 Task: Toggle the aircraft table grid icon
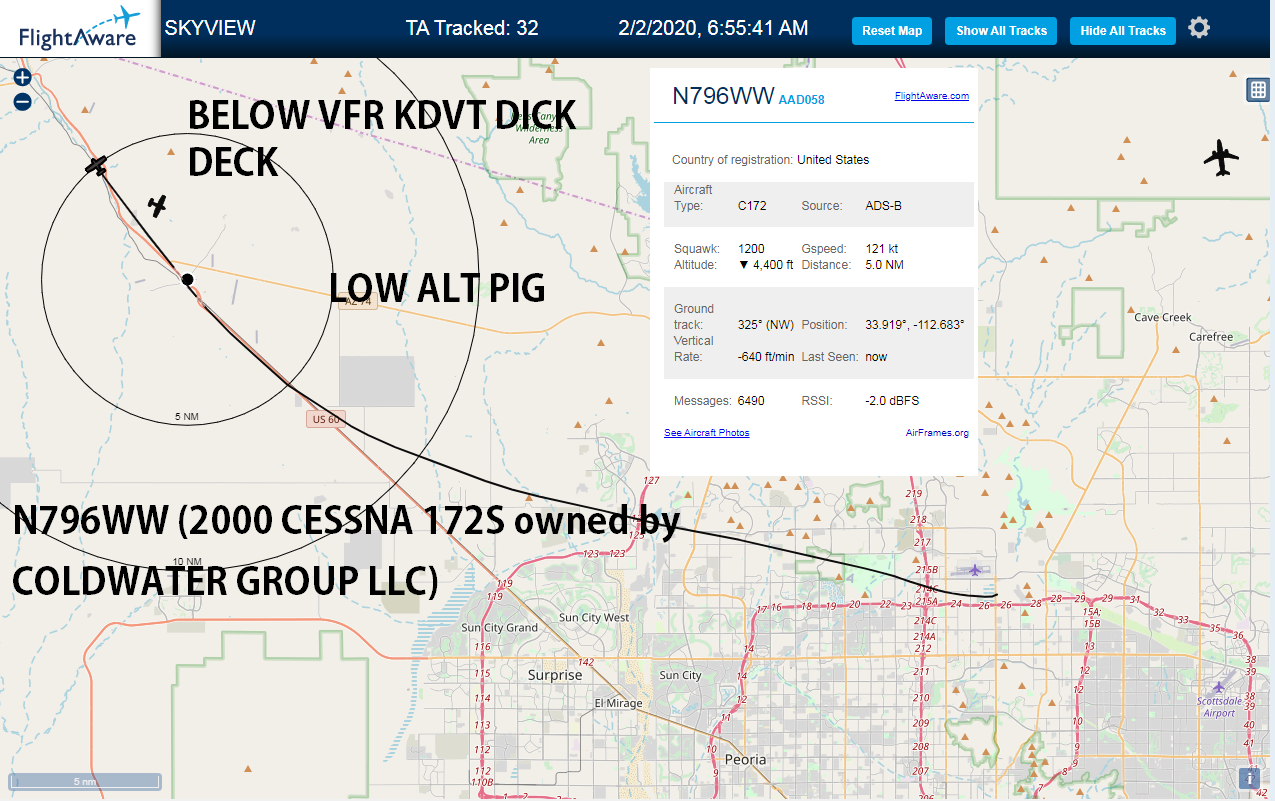[1258, 90]
